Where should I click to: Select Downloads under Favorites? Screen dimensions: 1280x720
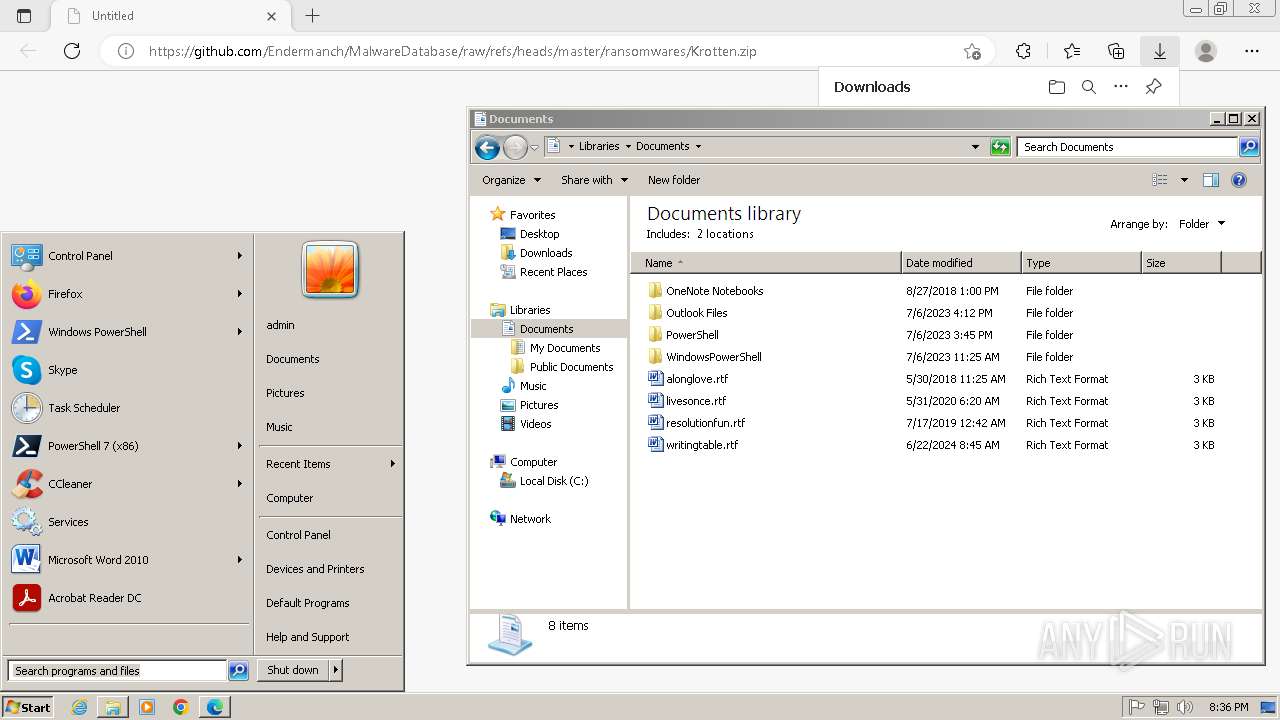click(x=546, y=253)
